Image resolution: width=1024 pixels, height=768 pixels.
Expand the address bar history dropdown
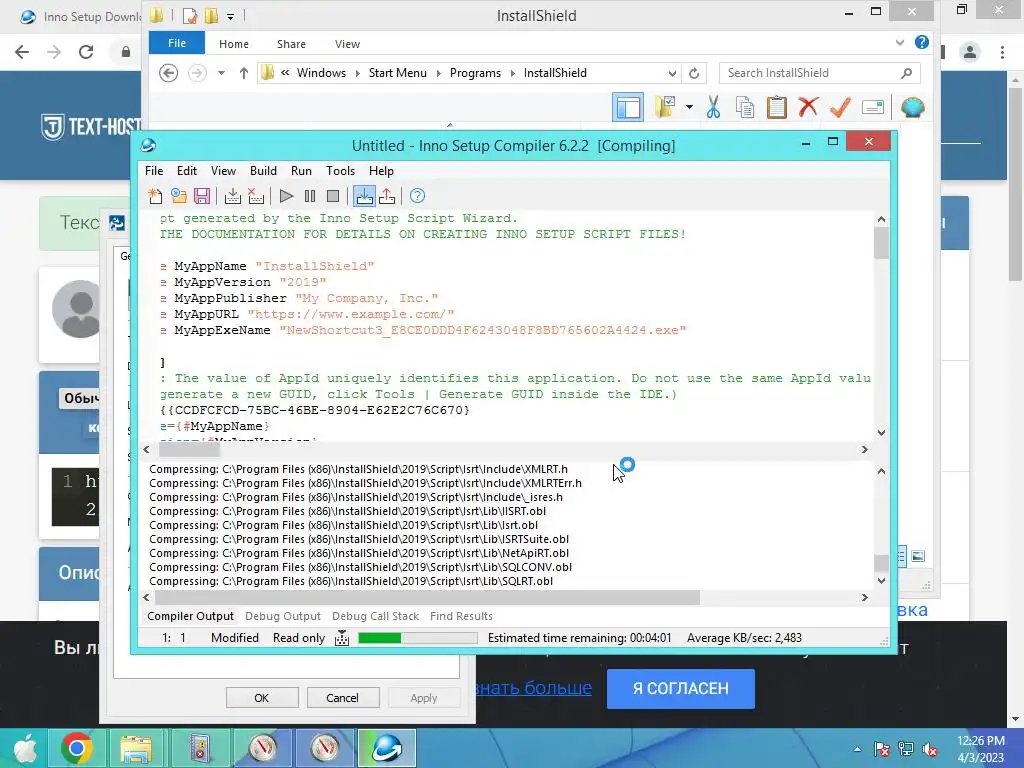[672, 73]
